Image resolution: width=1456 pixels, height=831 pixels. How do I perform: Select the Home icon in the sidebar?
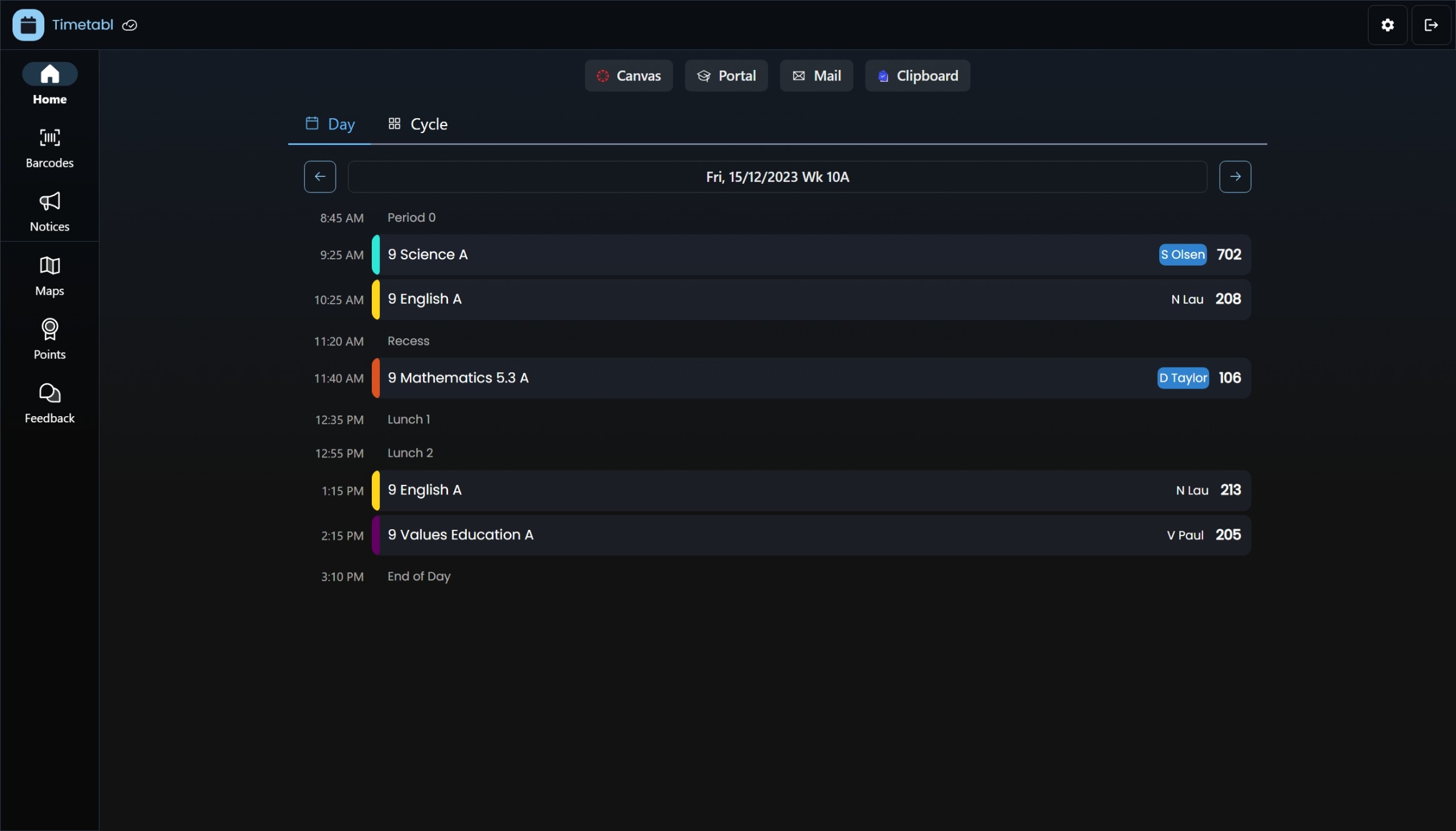tap(49, 82)
